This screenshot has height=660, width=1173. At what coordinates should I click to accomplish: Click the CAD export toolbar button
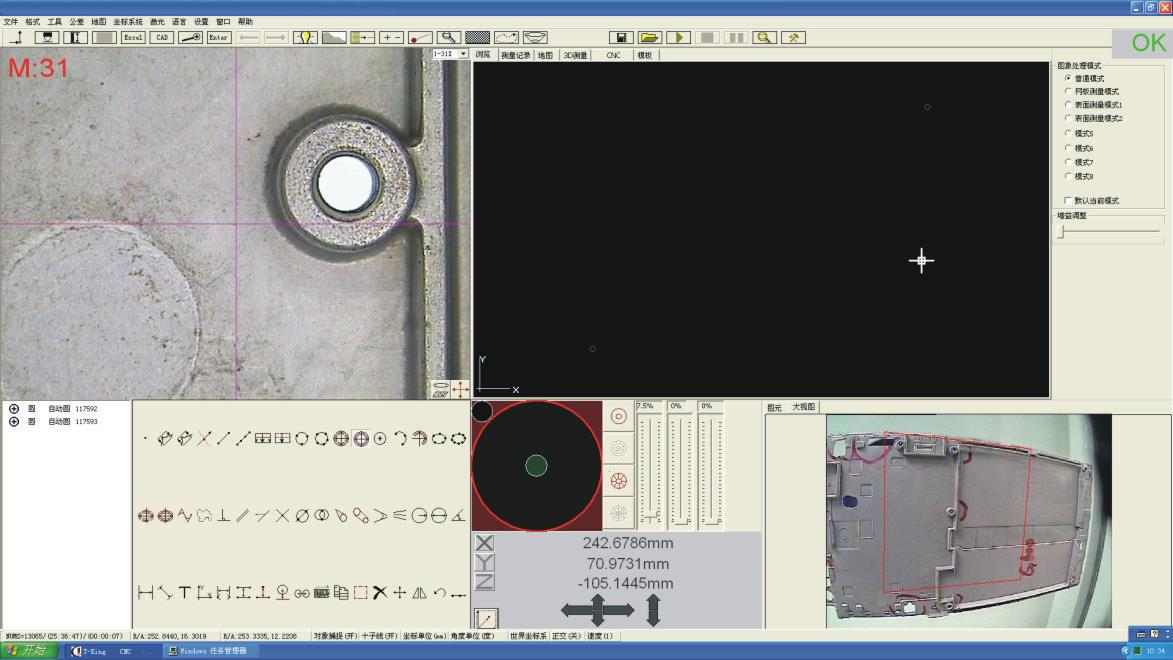coord(162,37)
